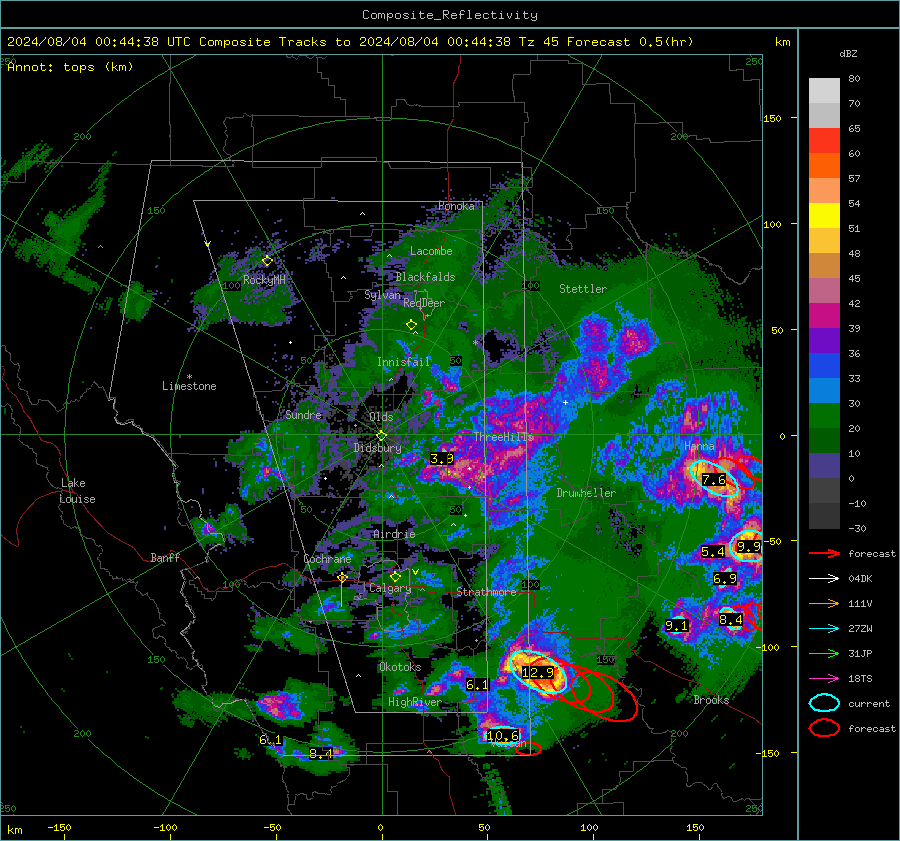Click the Innisfail city label

tap(403, 362)
